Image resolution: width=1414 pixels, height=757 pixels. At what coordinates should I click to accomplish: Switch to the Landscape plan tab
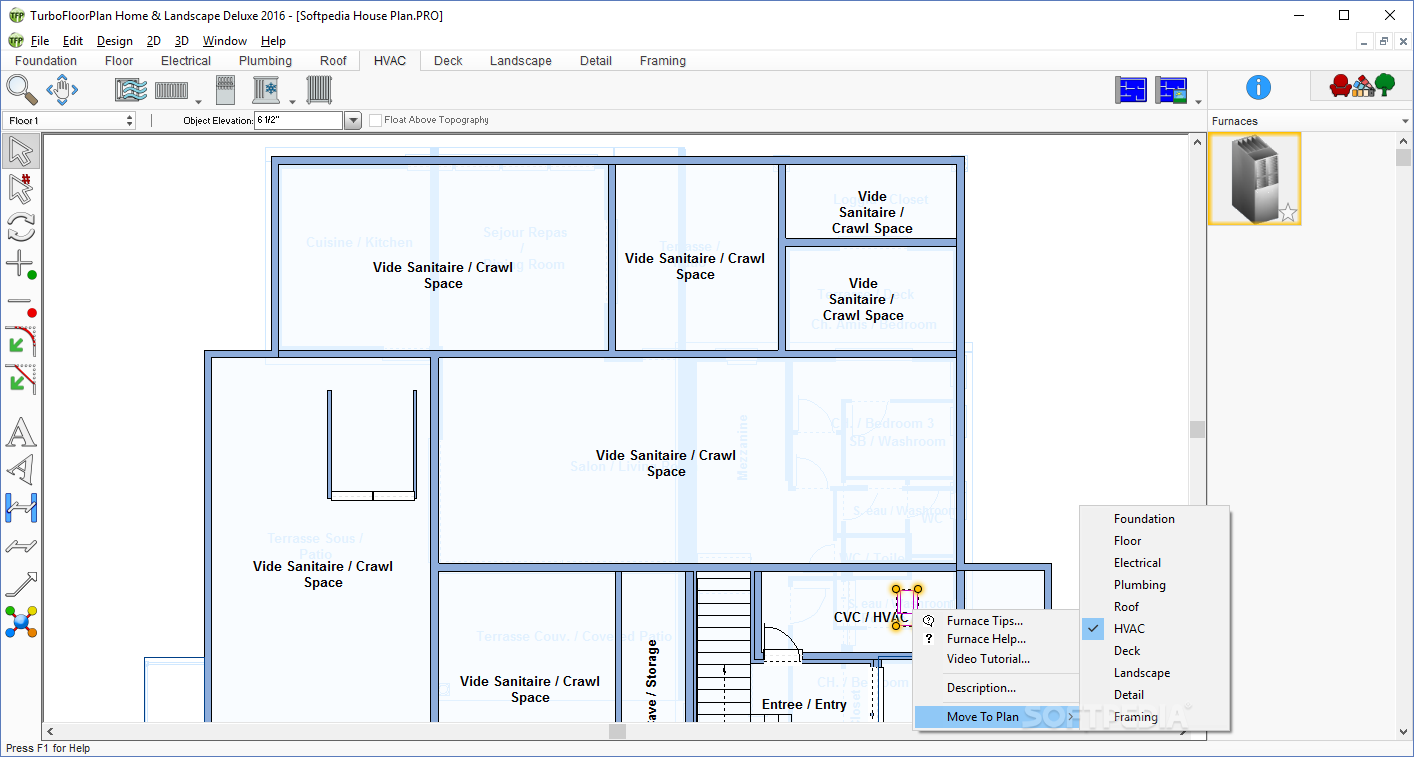point(520,61)
